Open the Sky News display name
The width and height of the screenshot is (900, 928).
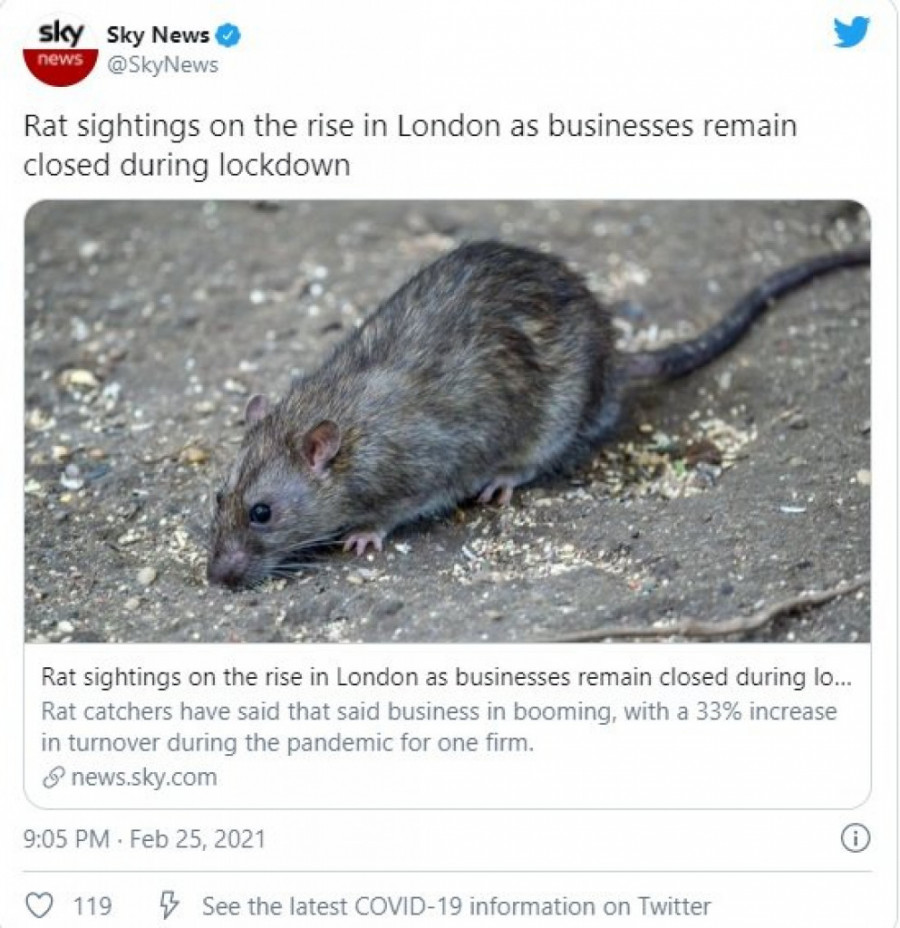pos(158,36)
